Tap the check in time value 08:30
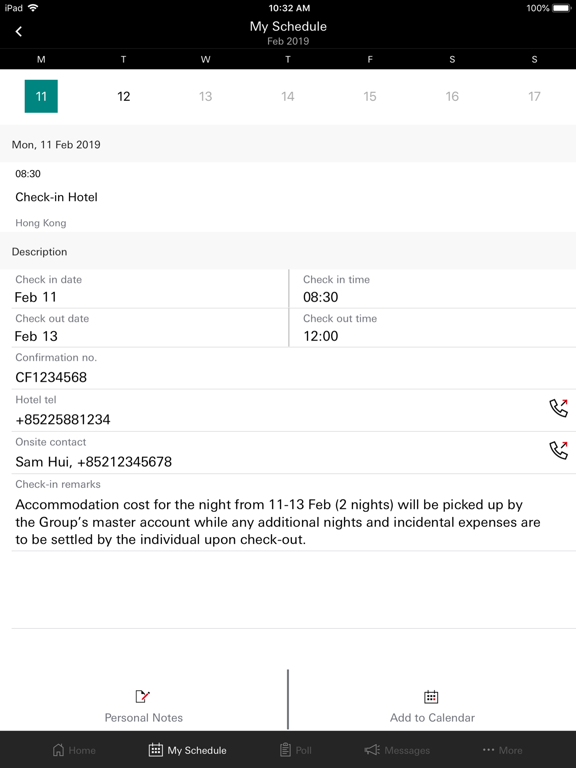This screenshot has height=768, width=576. (320, 297)
